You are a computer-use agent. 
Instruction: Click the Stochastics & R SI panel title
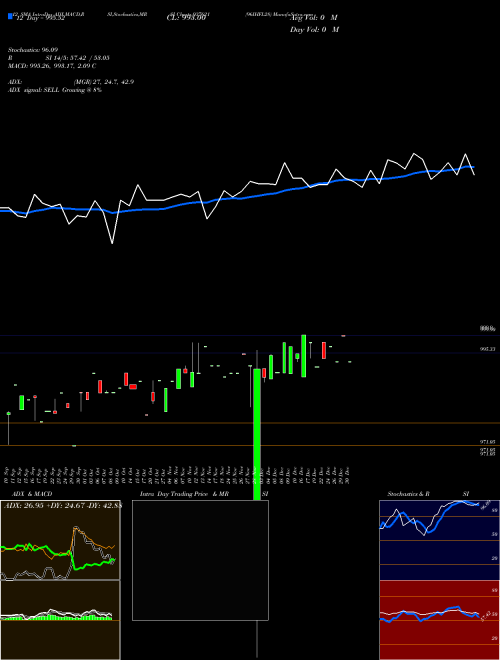click(428, 494)
